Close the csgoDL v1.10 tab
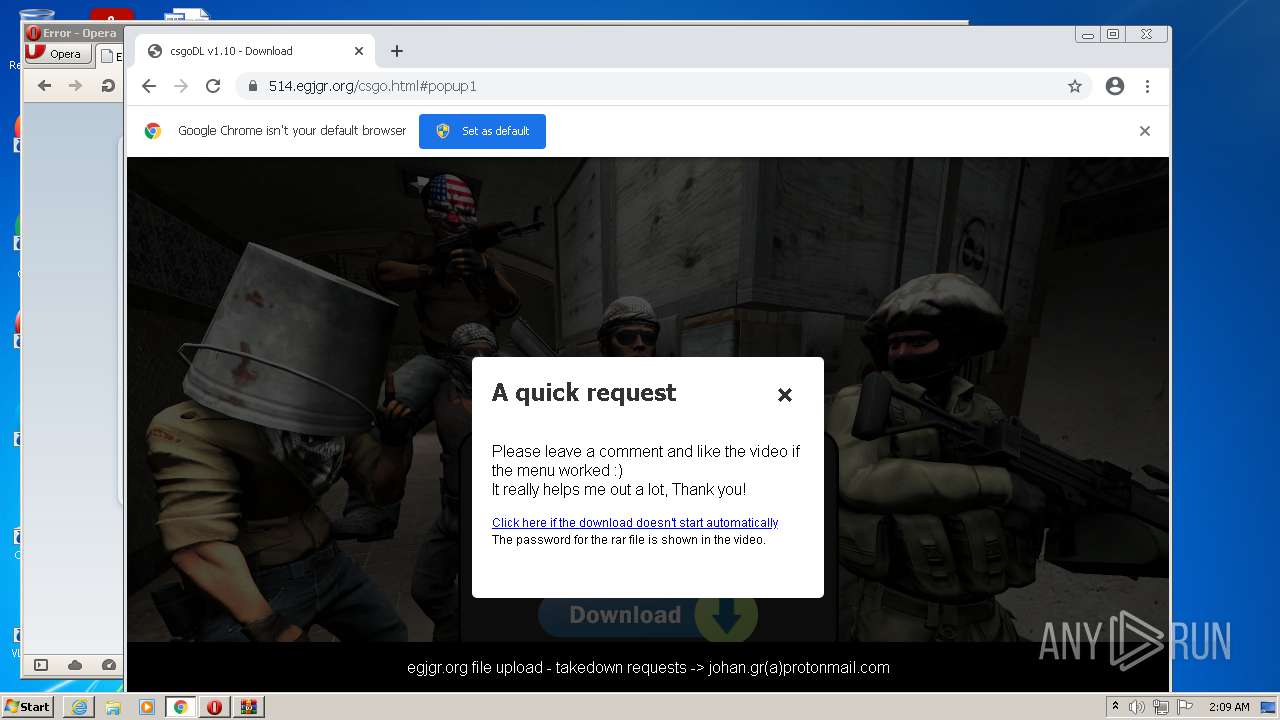Screen dimensions: 1280x720 click(359, 51)
